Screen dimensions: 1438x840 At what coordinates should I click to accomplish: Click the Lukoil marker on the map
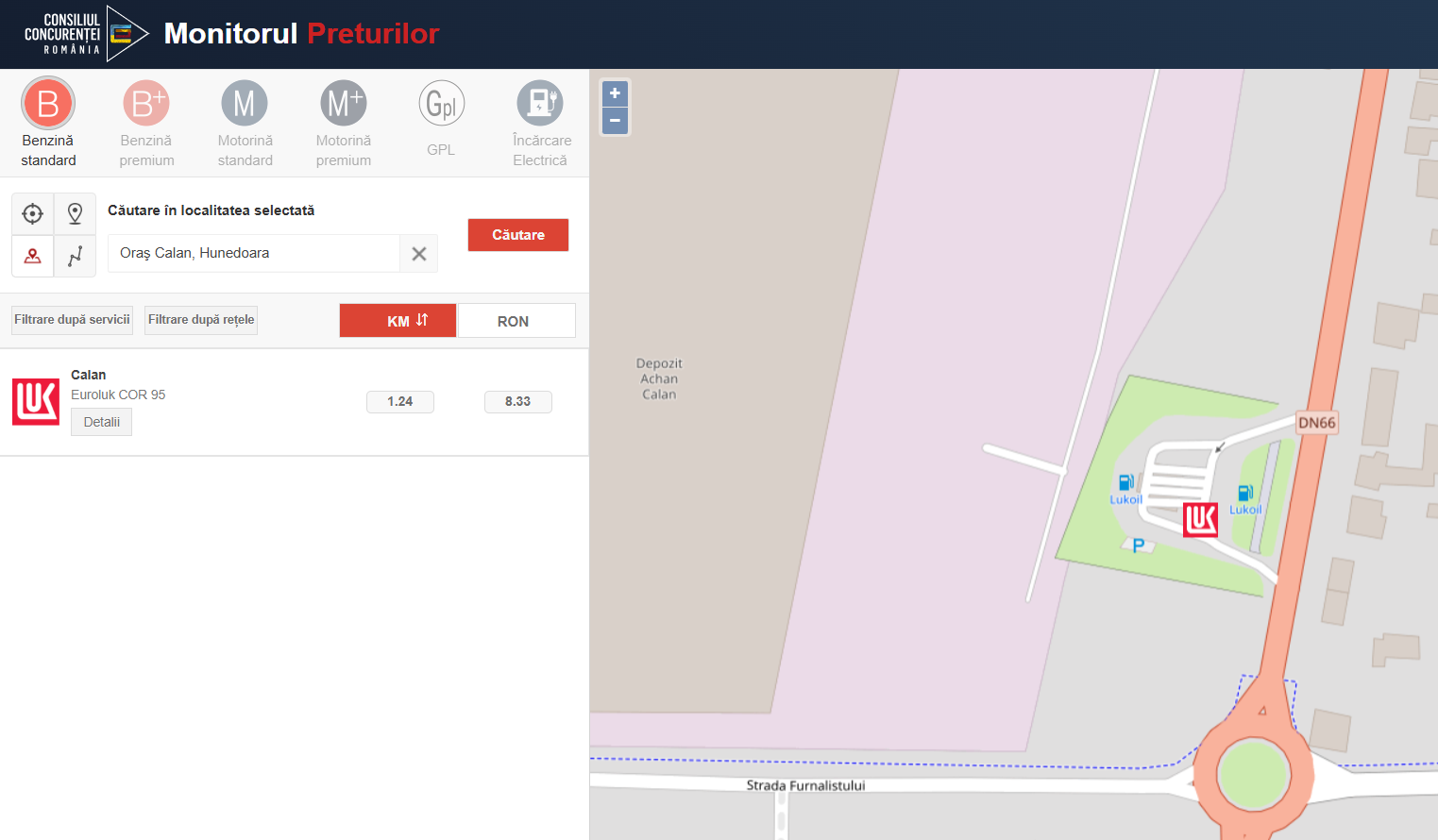(x=1200, y=520)
